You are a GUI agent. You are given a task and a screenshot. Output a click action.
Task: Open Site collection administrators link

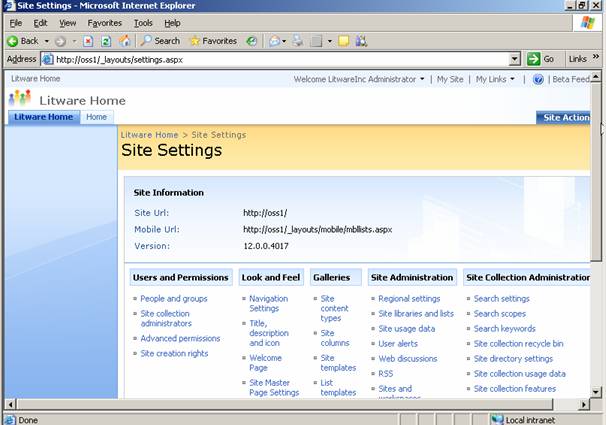pyautogui.click(x=165, y=318)
